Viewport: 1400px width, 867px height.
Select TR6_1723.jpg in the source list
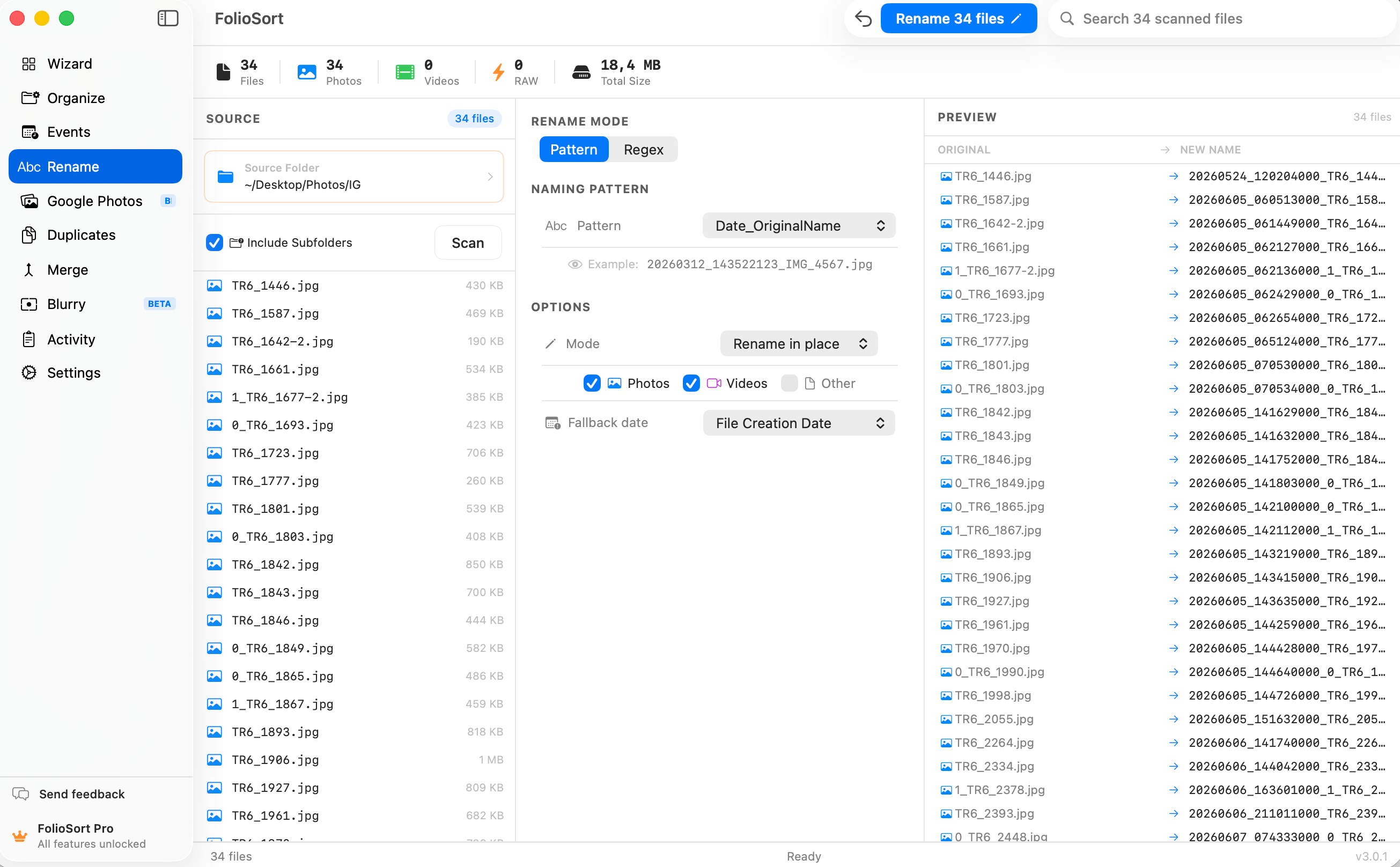[x=355, y=453]
